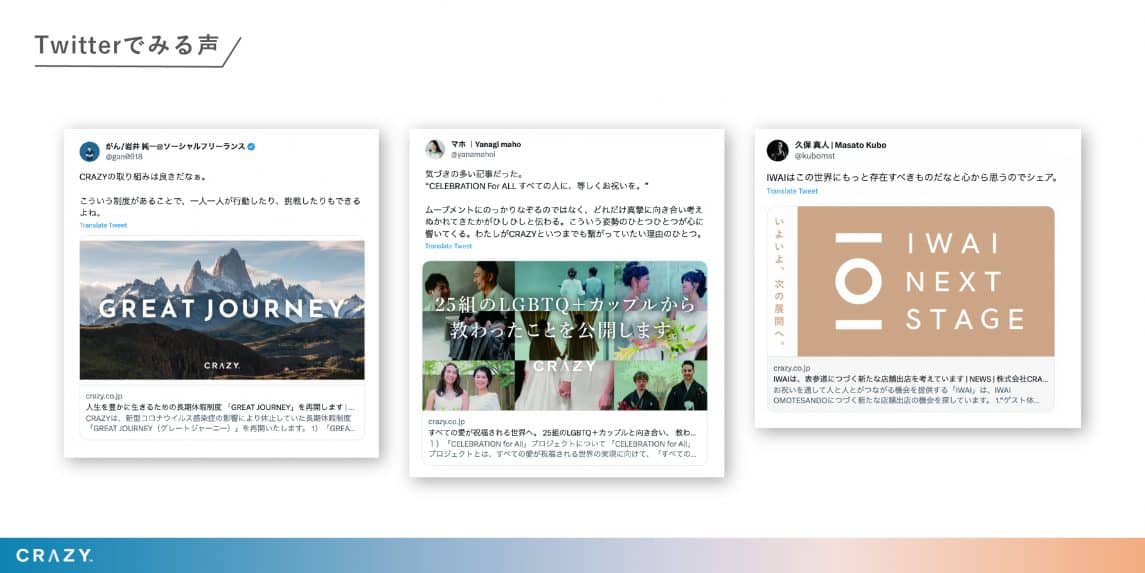Open the handle @gan0918
Image resolution: width=1145 pixels, height=573 pixels.
coord(124,157)
